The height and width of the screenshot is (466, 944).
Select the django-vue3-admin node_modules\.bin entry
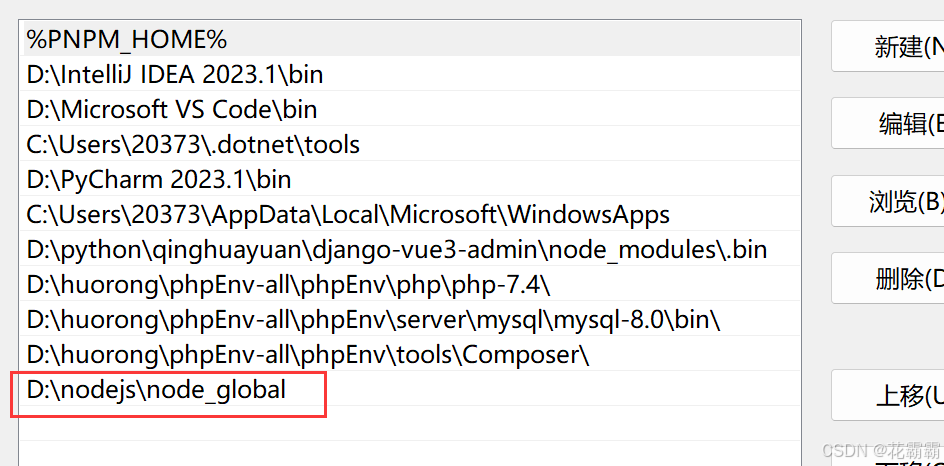pyautogui.click(x=411, y=249)
